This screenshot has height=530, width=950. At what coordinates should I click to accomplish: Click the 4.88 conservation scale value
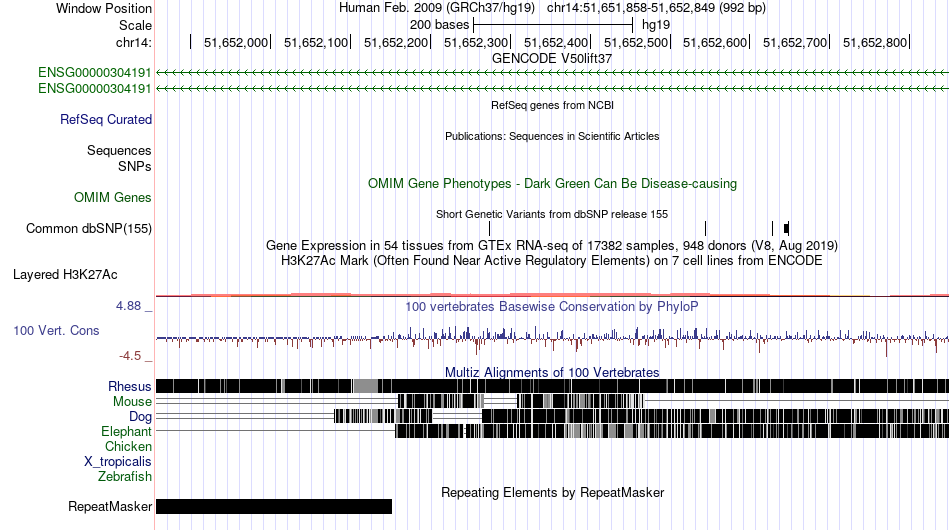tap(128, 306)
